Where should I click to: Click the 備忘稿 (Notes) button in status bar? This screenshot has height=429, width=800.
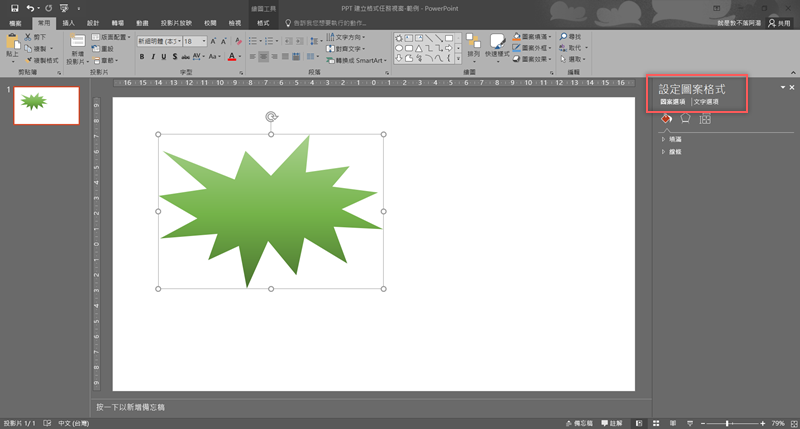click(580, 423)
